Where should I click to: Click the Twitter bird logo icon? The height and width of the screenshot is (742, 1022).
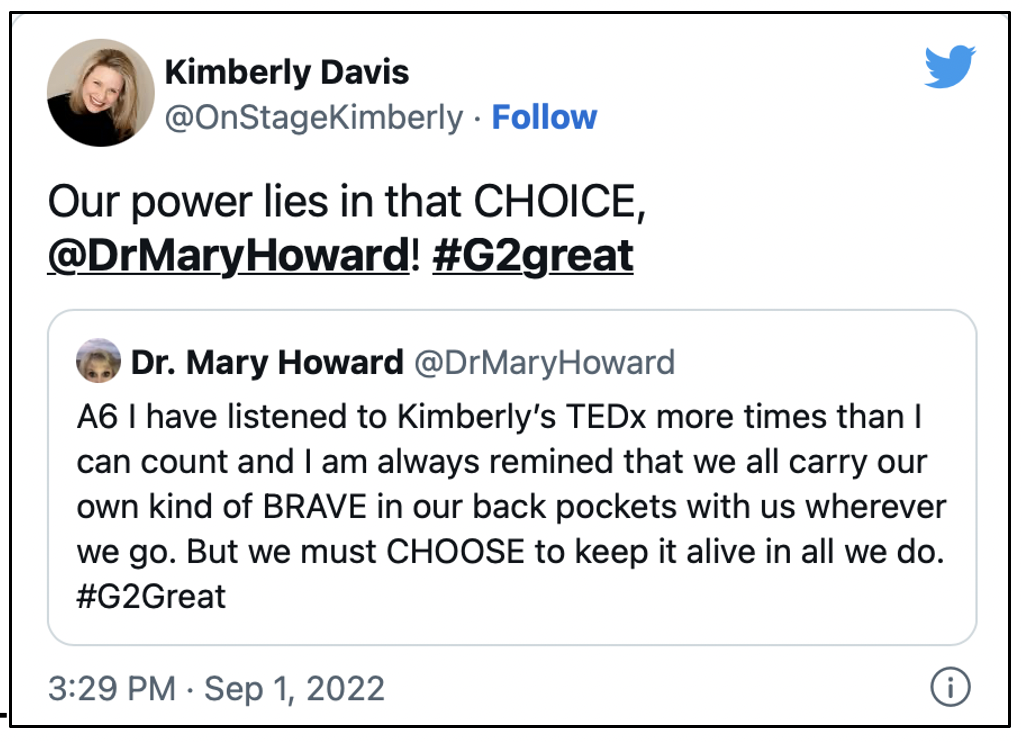tap(950, 67)
